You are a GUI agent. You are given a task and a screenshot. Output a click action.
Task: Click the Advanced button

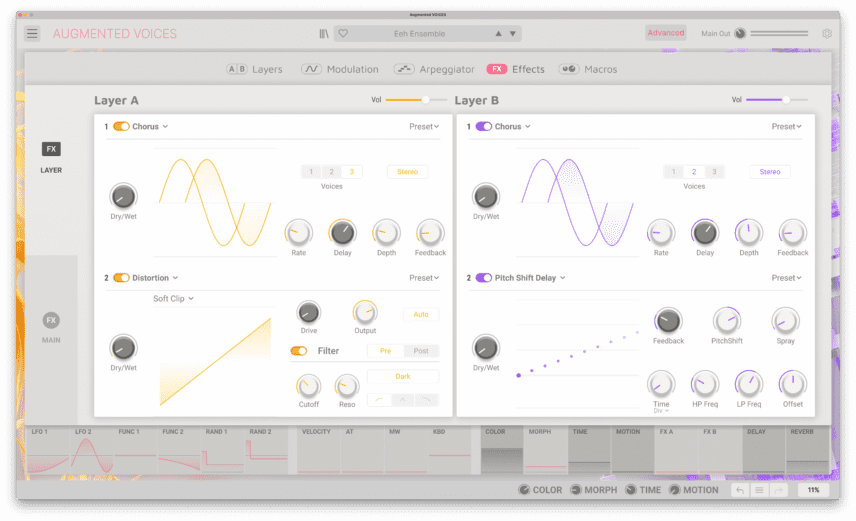click(x=665, y=33)
